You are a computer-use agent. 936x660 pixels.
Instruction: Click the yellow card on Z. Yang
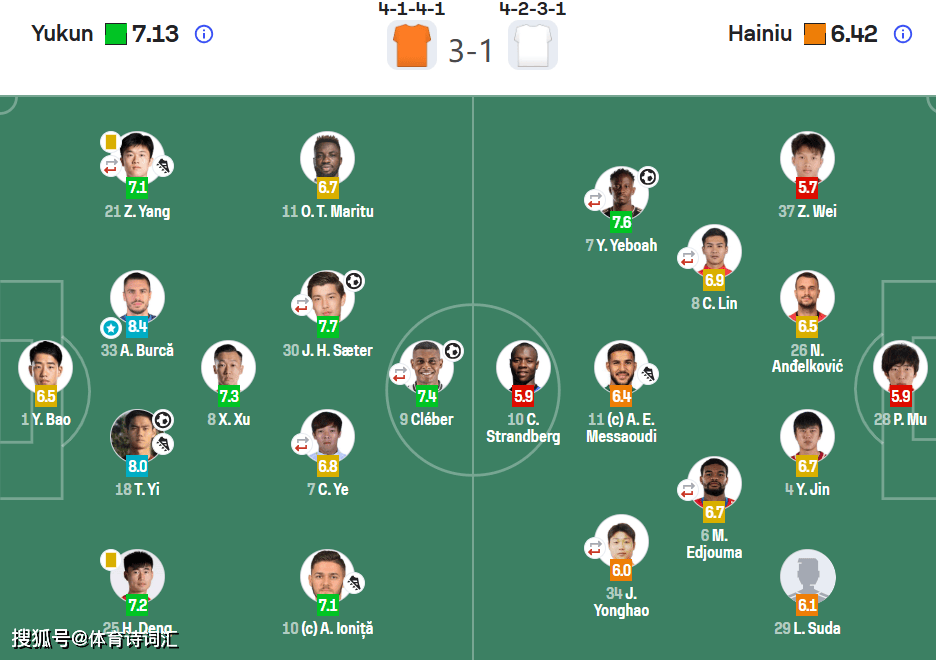click(109, 143)
